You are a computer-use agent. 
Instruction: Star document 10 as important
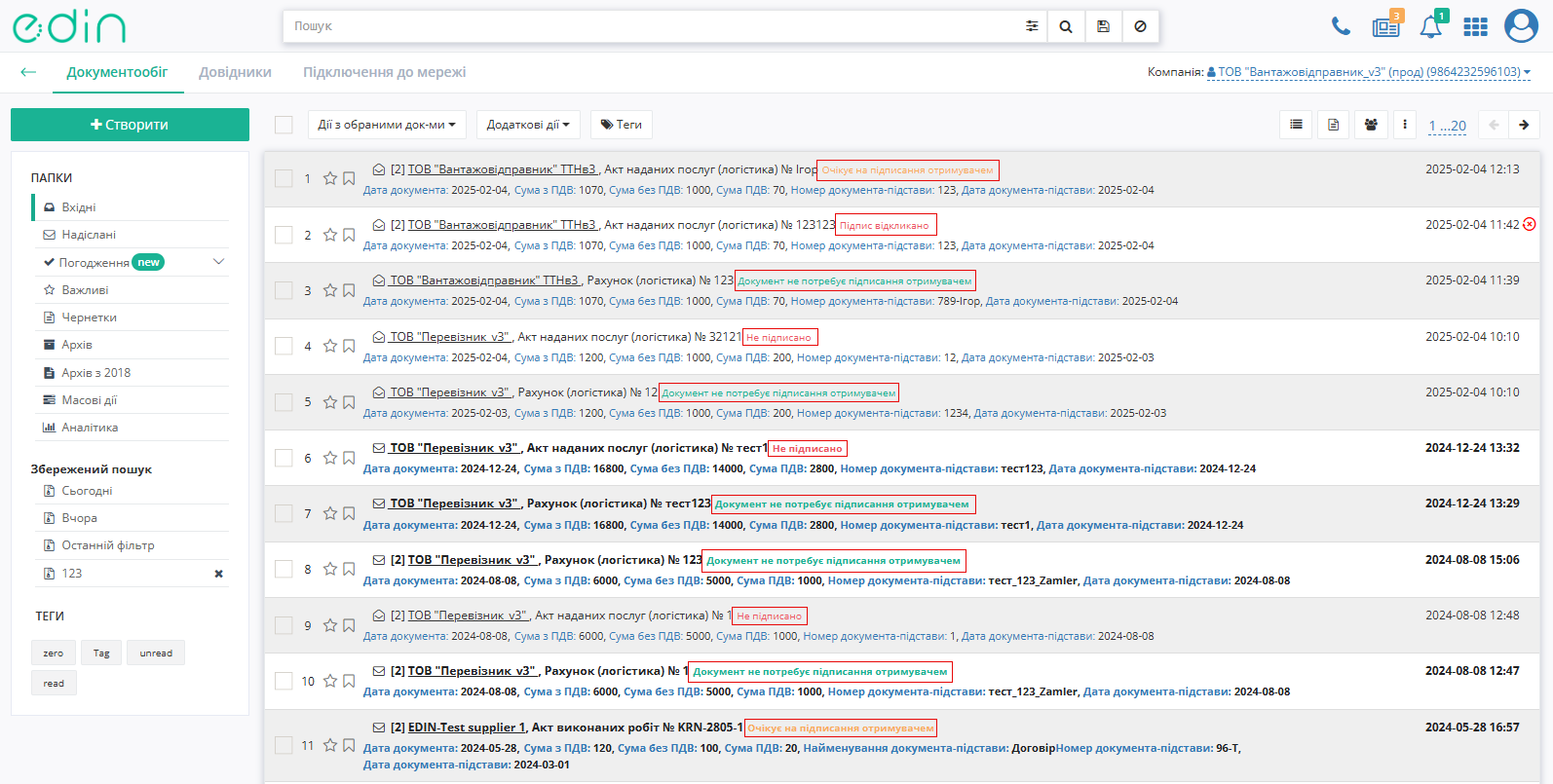point(330,682)
